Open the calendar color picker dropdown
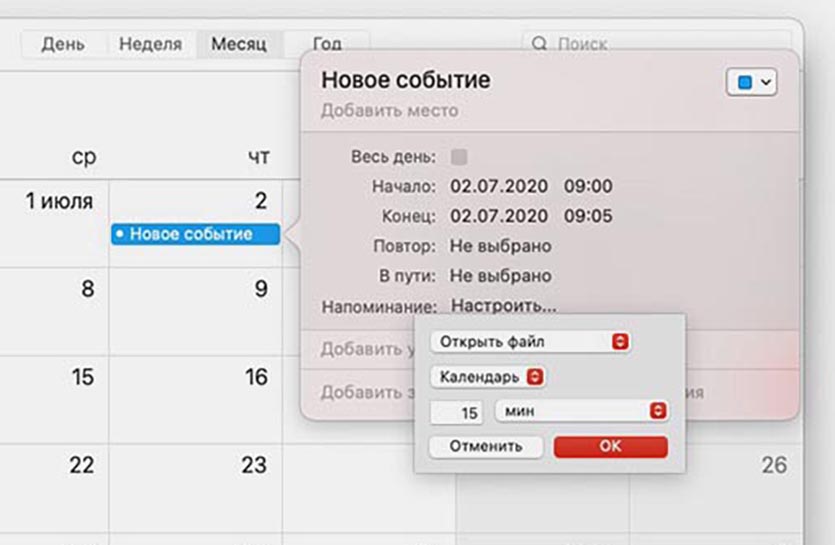This screenshot has height=545, width=835. click(x=751, y=83)
